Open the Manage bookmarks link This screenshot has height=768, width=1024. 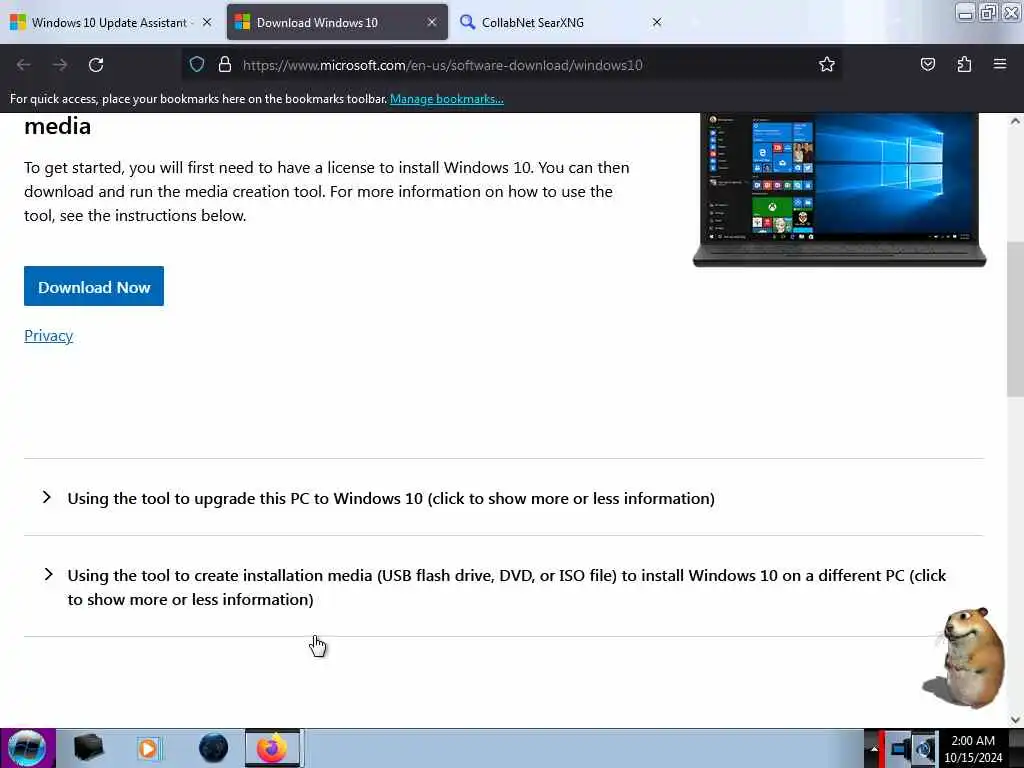447,99
